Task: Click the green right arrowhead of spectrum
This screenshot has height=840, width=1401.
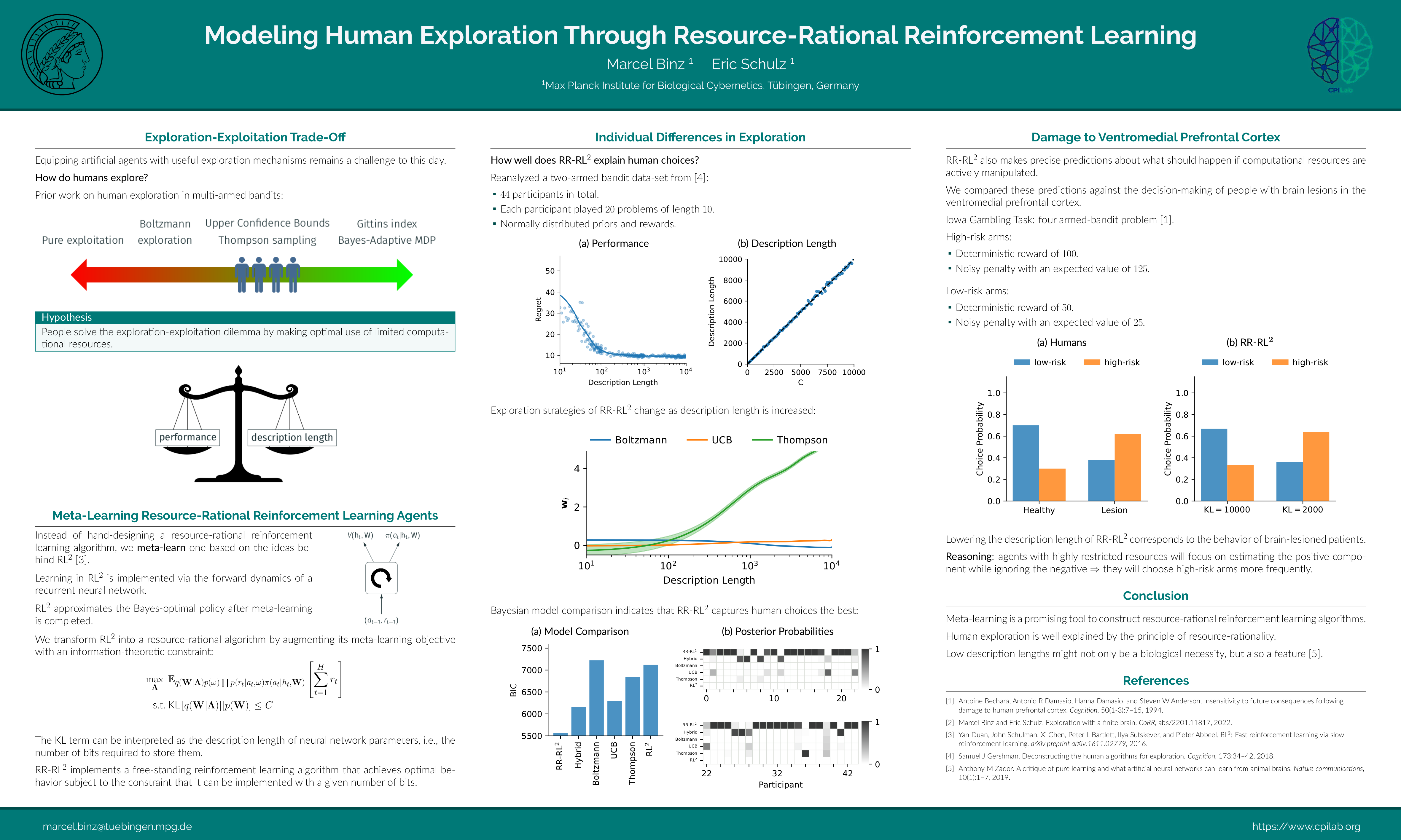Action: pyautogui.click(x=404, y=274)
